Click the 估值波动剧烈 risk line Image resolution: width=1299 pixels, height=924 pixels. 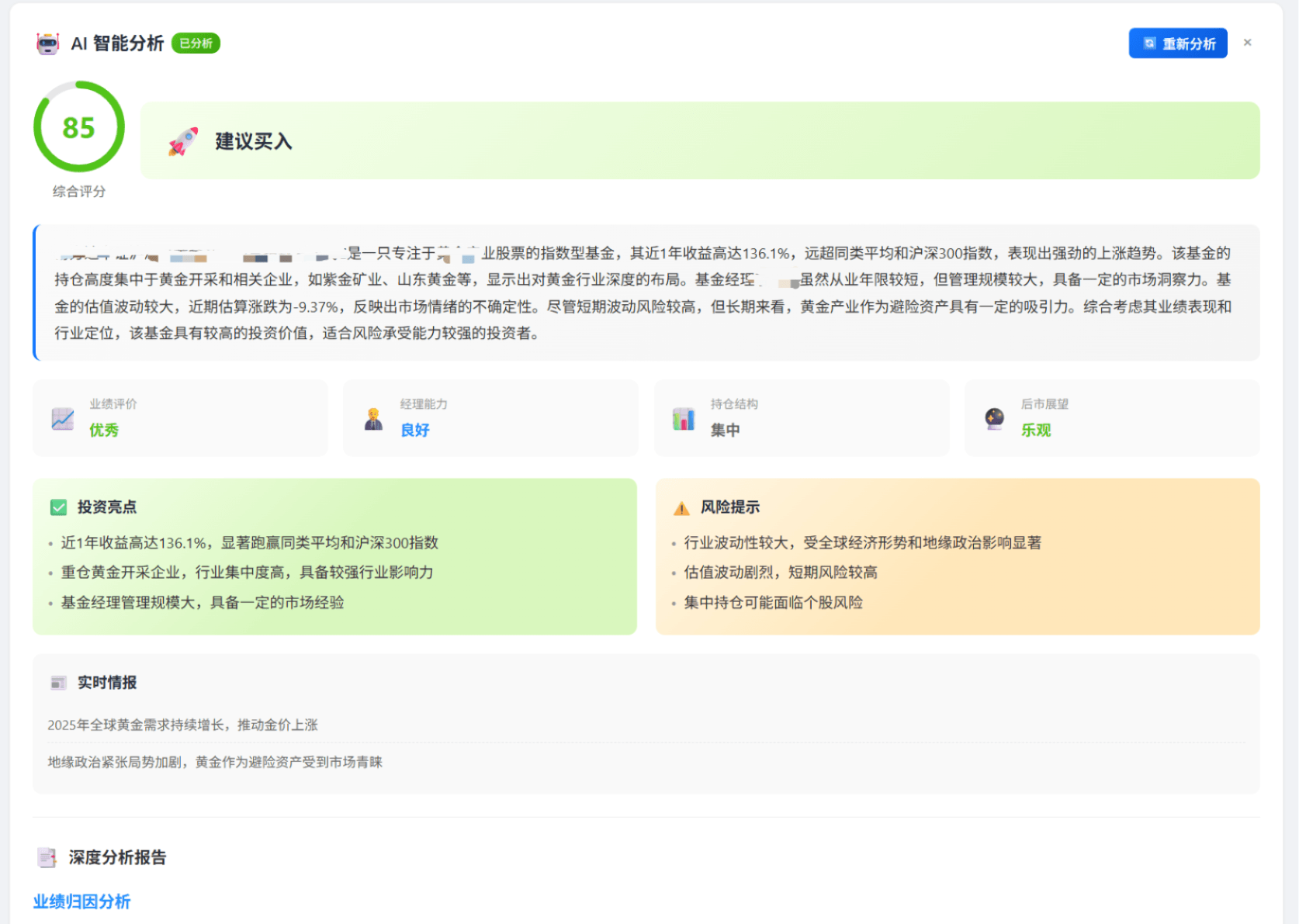point(781,573)
